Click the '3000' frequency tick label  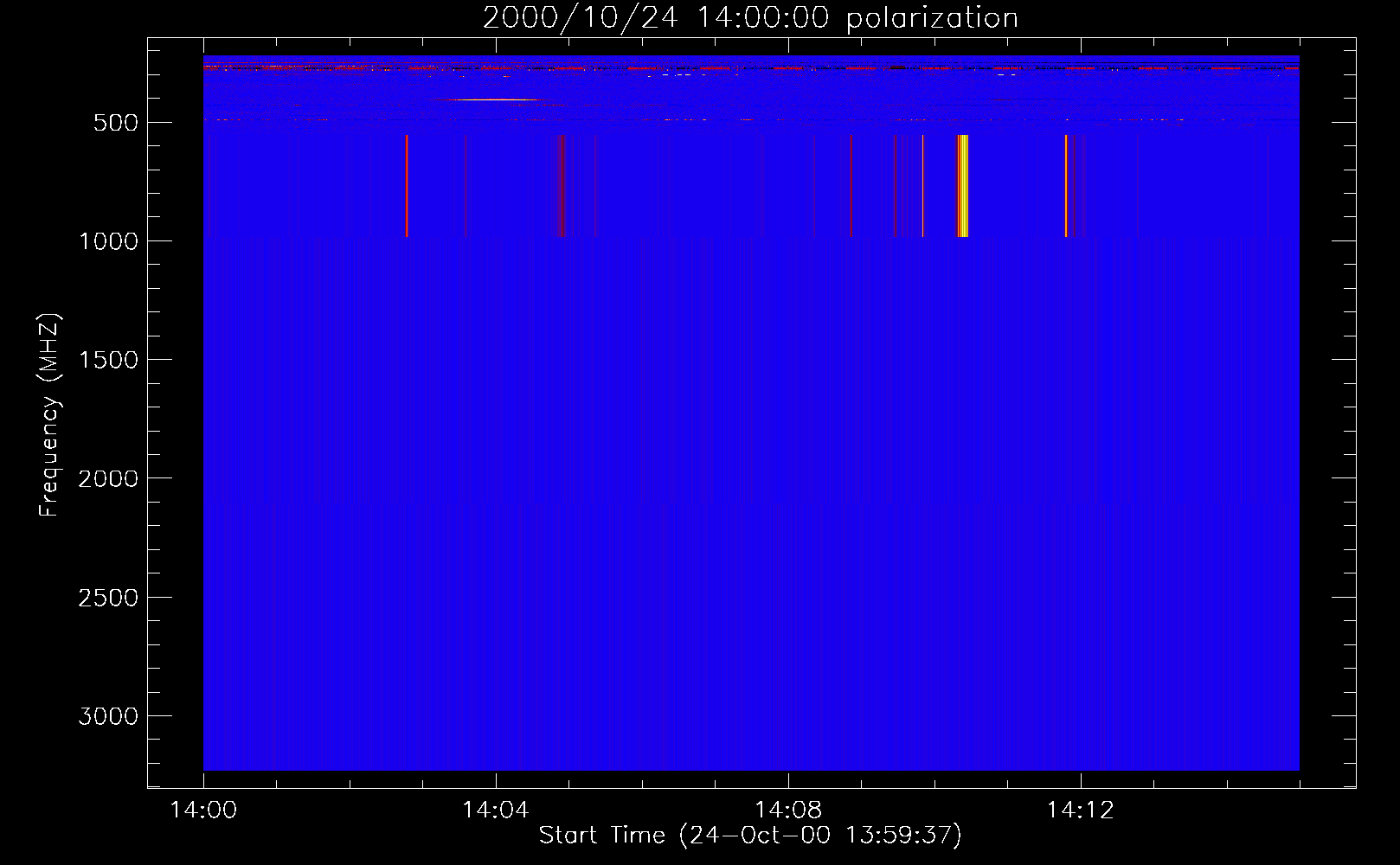tap(108, 716)
